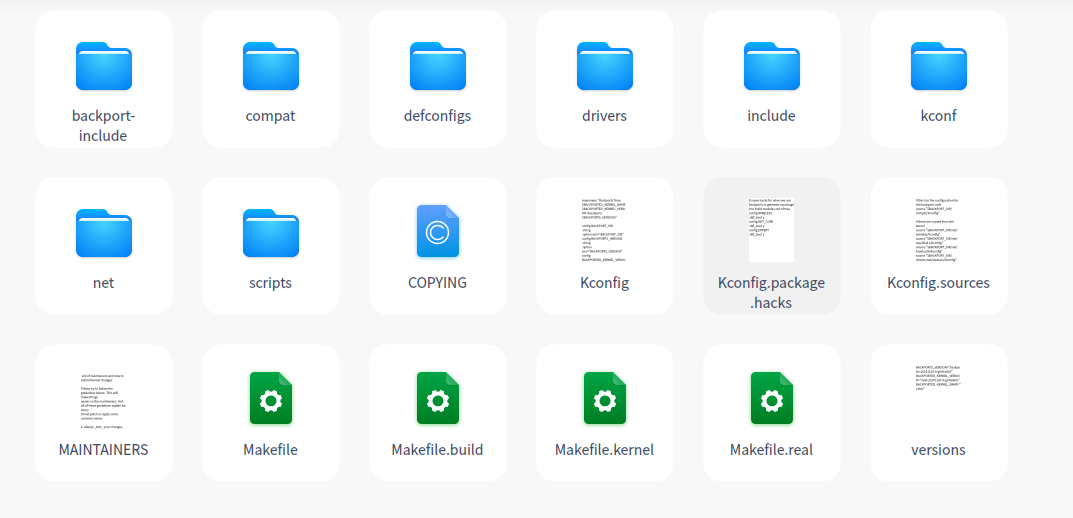Select the Makefile.kernel gear icon
The height and width of the screenshot is (518, 1073).
pyautogui.click(x=604, y=398)
